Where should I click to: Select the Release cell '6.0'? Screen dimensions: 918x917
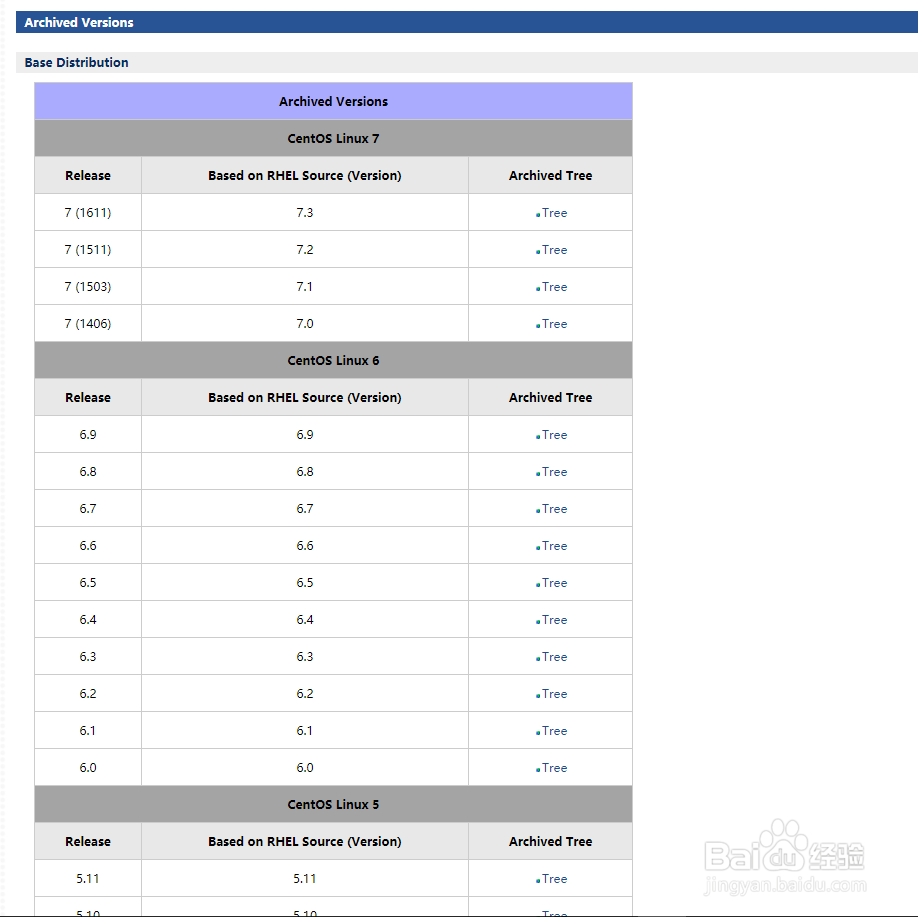pos(88,767)
